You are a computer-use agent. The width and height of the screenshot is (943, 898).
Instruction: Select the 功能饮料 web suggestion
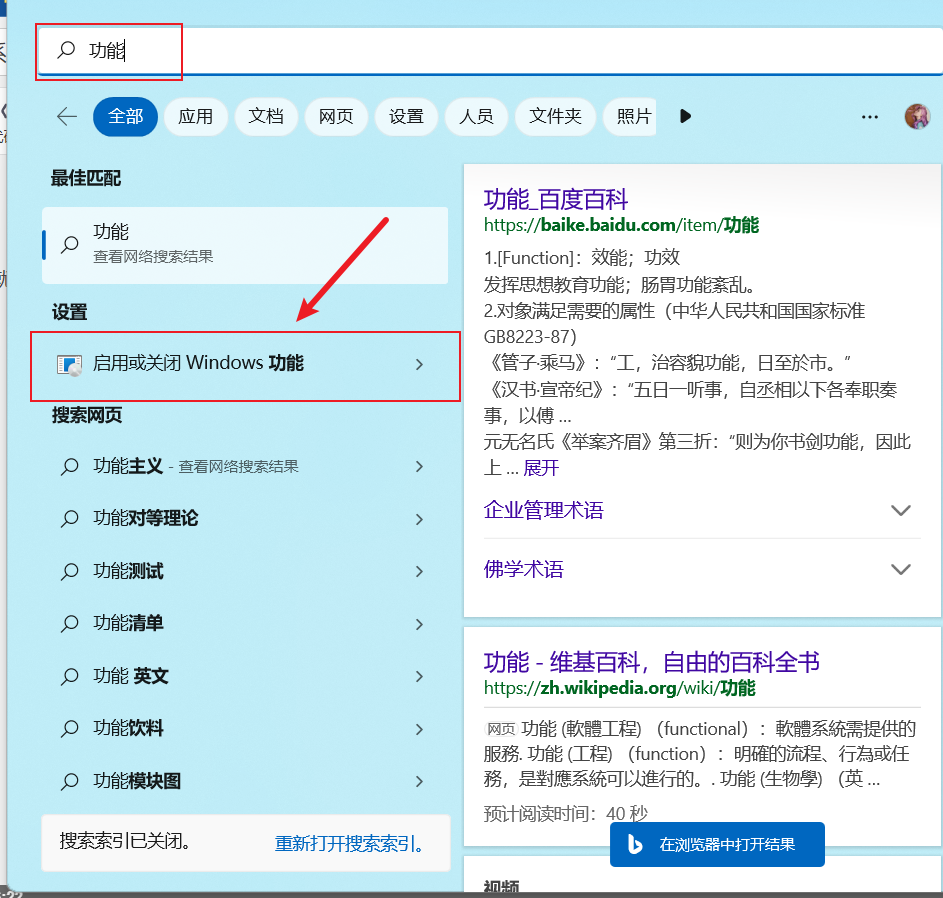click(x=245, y=729)
